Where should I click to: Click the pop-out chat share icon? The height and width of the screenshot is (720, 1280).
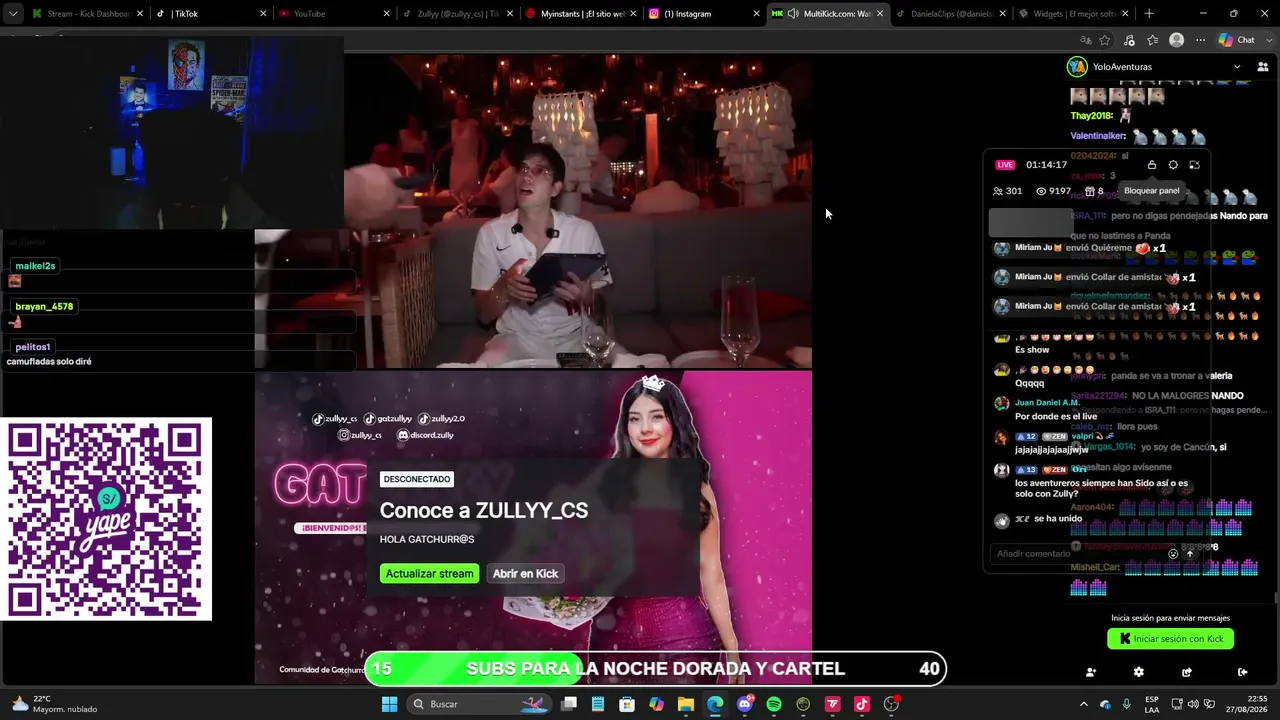coord(1187,672)
